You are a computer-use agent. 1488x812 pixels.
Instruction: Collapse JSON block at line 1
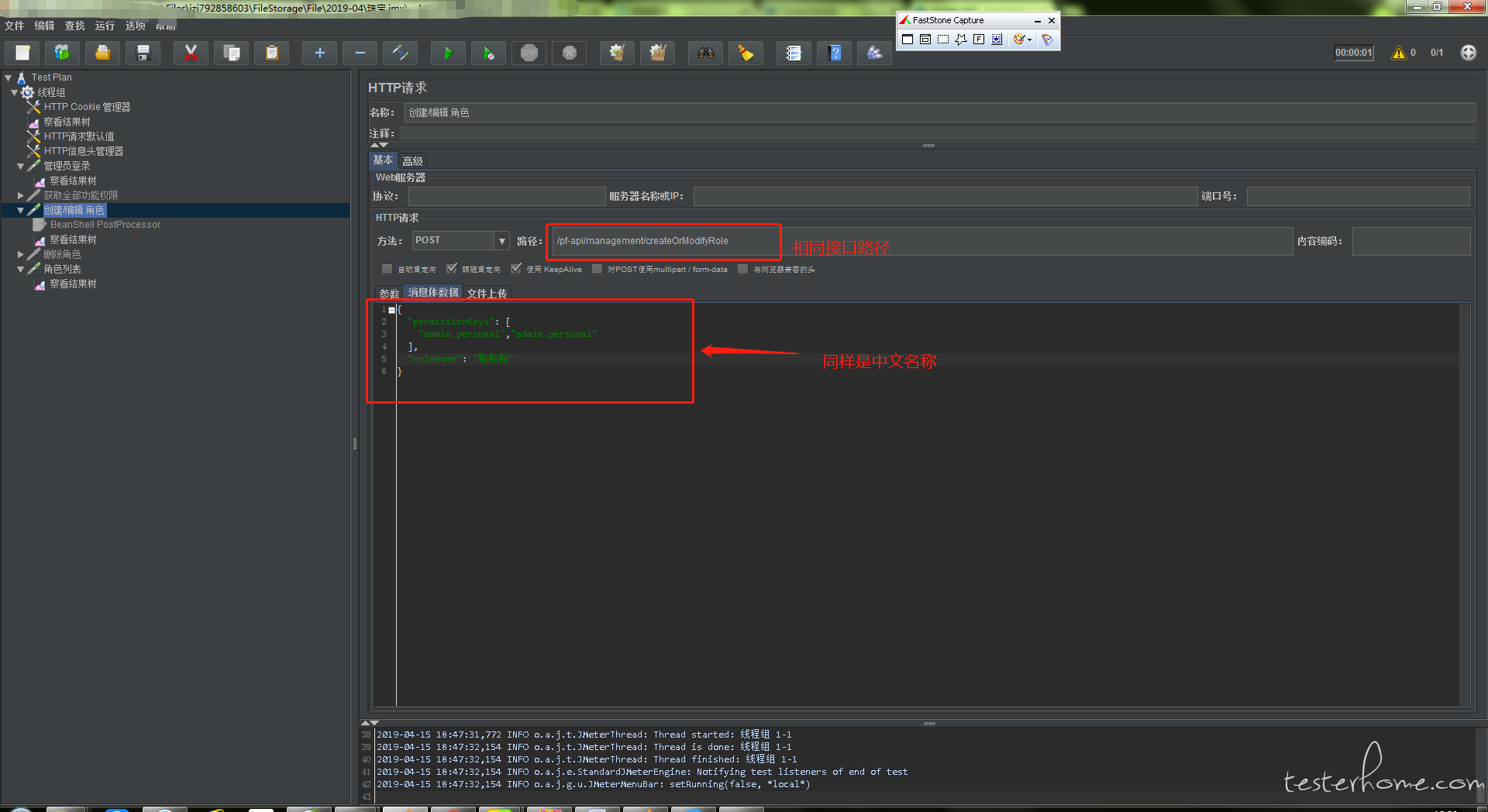pos(391,310)
